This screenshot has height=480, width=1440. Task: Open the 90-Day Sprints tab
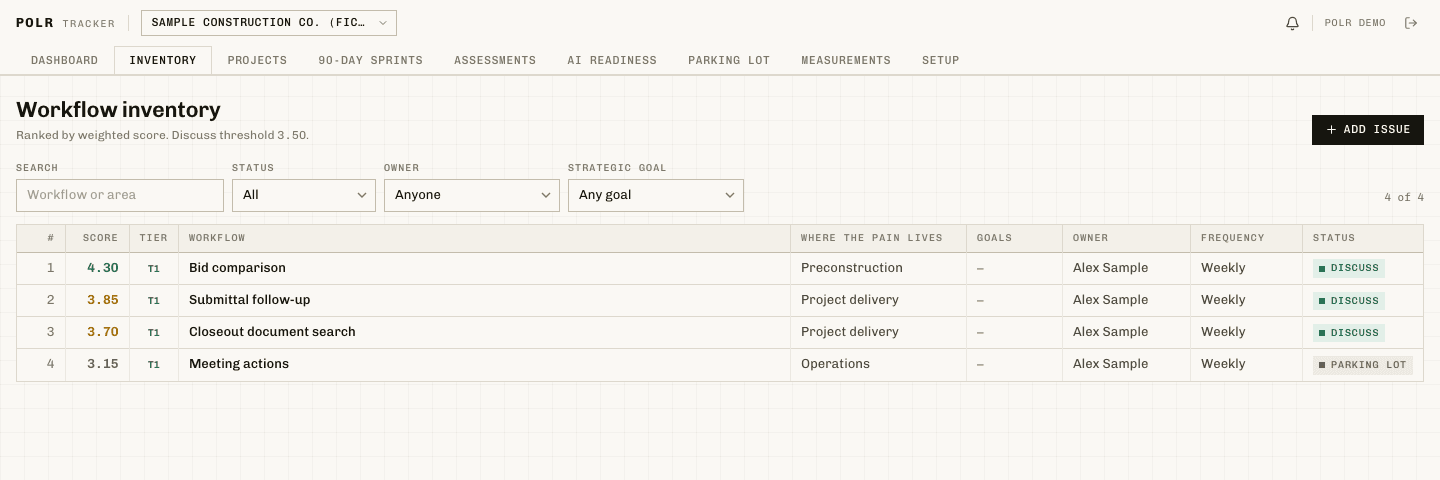(x=370, y=60)
